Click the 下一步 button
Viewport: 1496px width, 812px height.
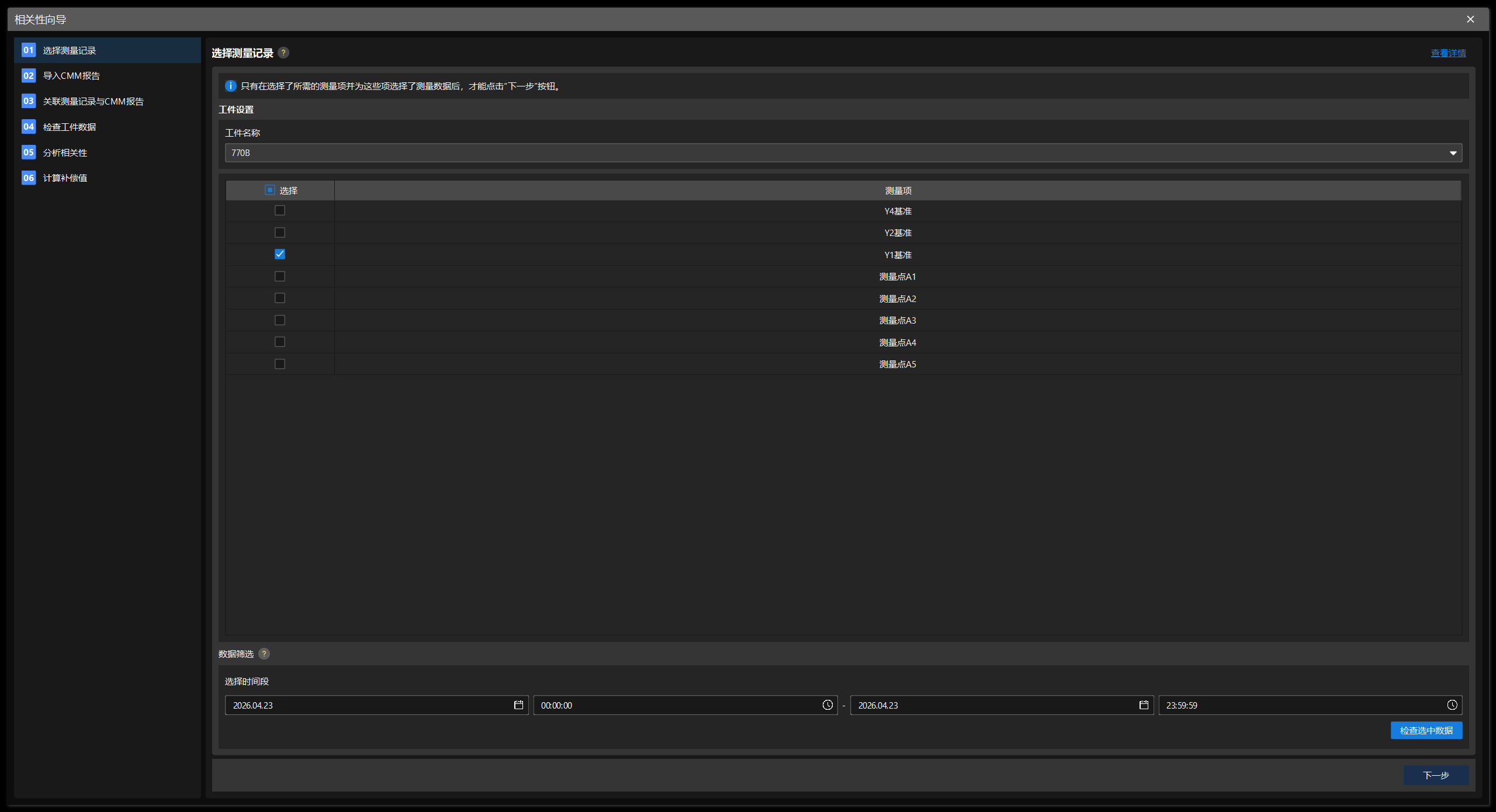click(x=1436, y=775)
